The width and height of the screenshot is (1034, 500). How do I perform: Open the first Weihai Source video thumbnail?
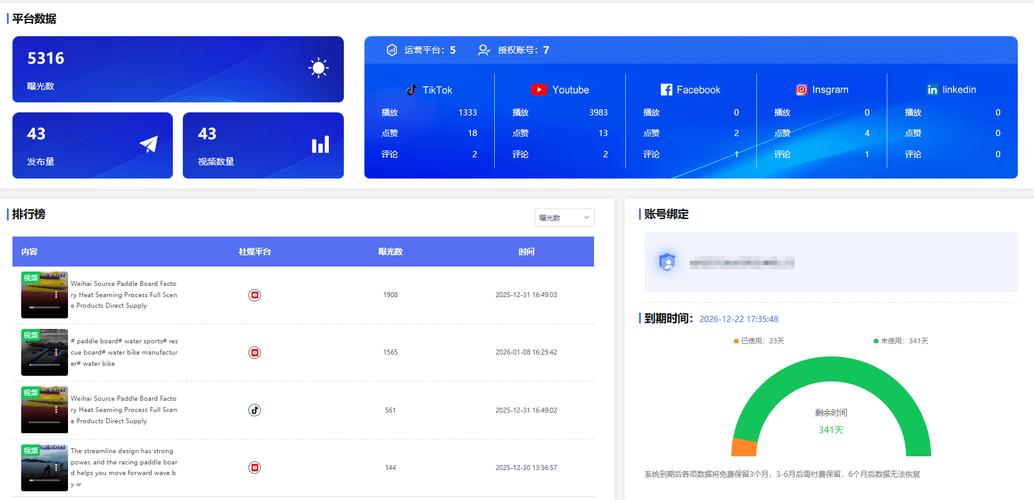click(x=44, y=294)
